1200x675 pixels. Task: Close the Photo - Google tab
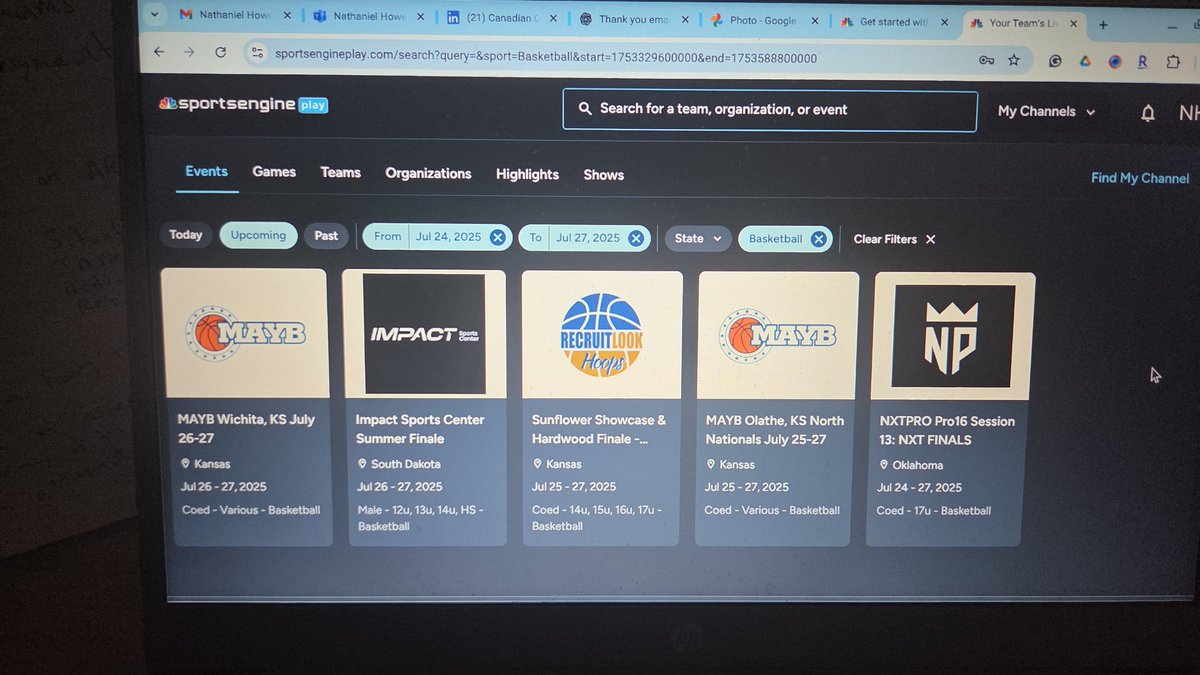tap(817, 20)
